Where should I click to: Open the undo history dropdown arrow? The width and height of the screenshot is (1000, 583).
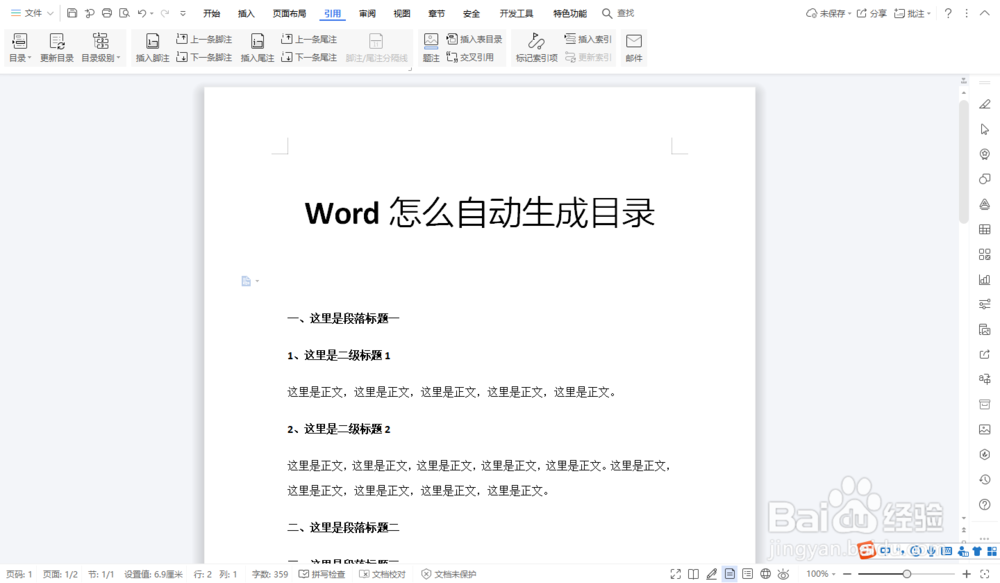tap(152, 13)
